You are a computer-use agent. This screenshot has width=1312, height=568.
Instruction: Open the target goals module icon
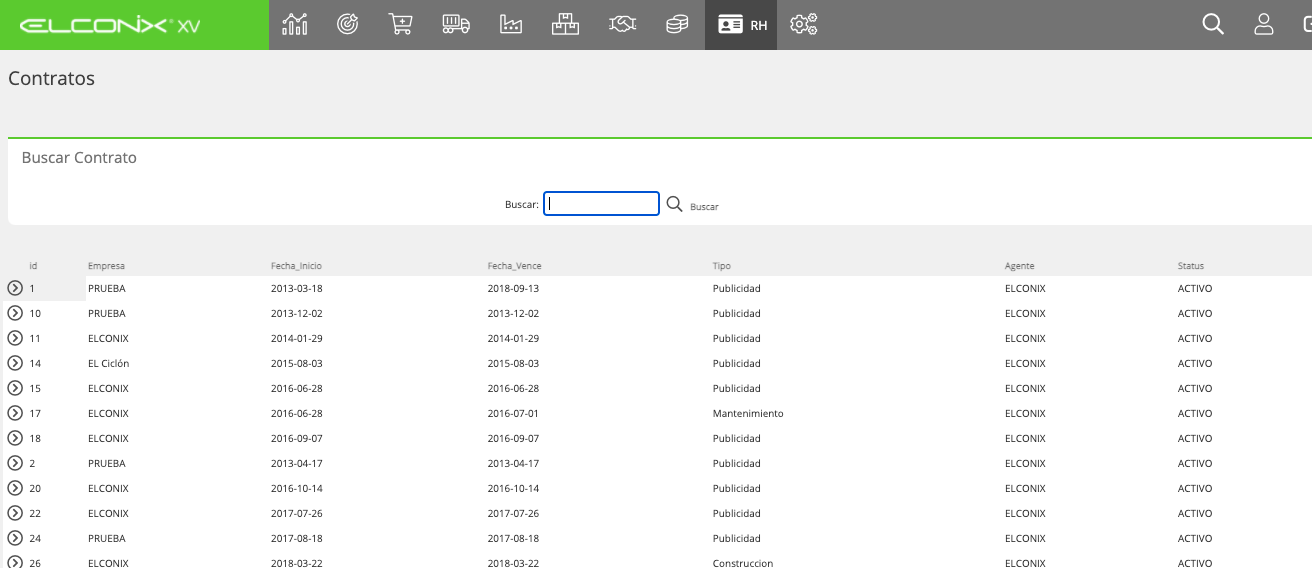(347, 25)
